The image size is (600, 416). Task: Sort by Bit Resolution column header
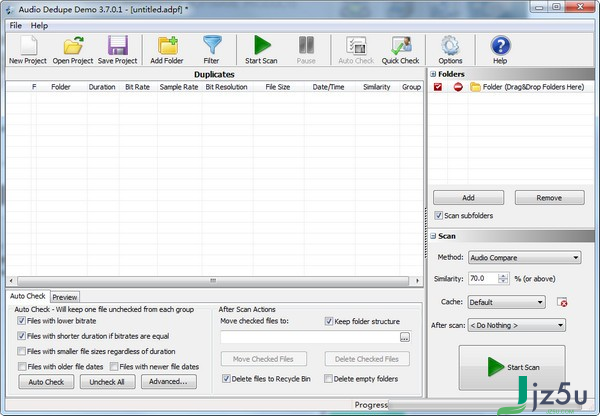pyautogui.click(x=227, y=87)
